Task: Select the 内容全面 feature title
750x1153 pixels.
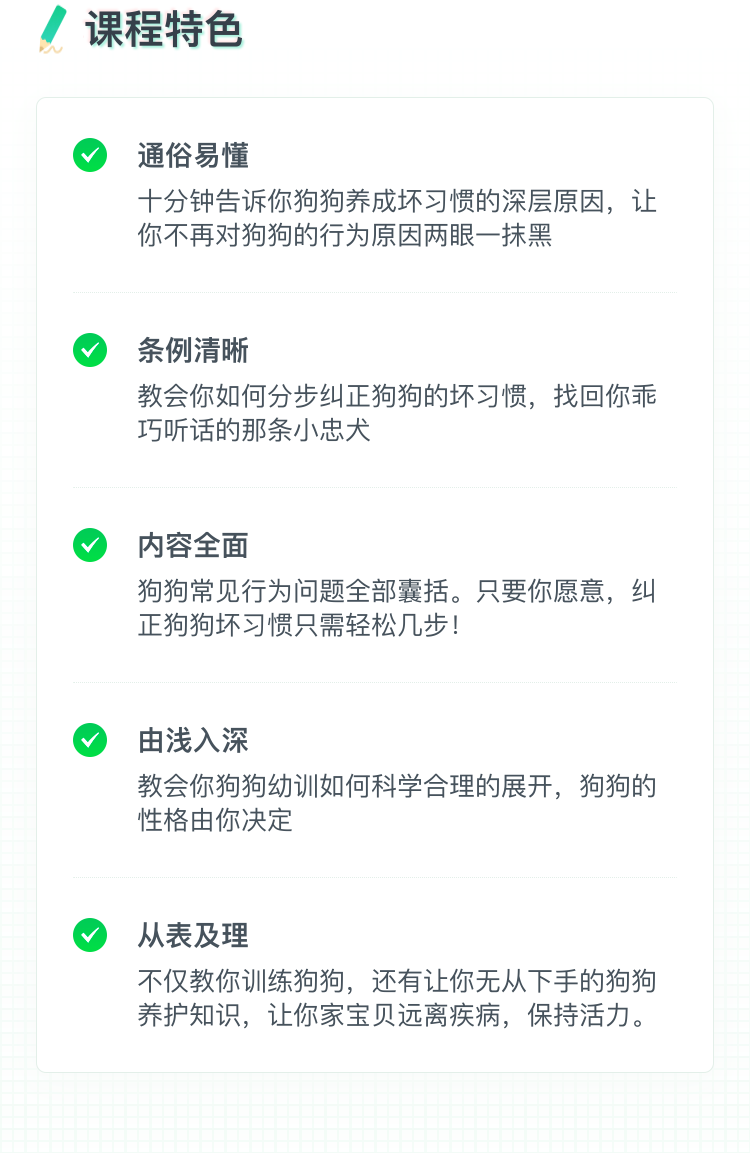Action: [x=193, y=546]
